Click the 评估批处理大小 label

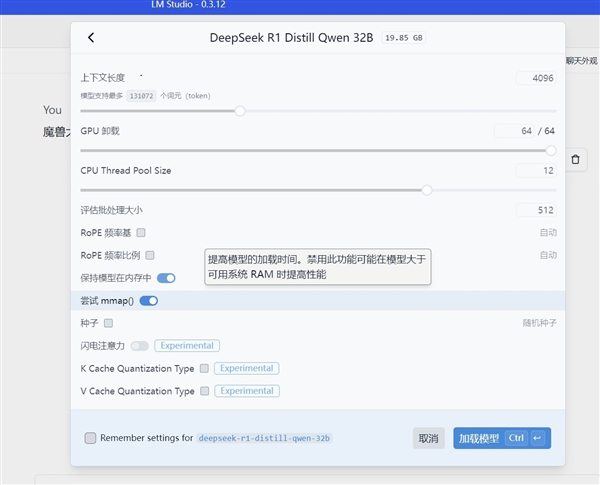111,210
